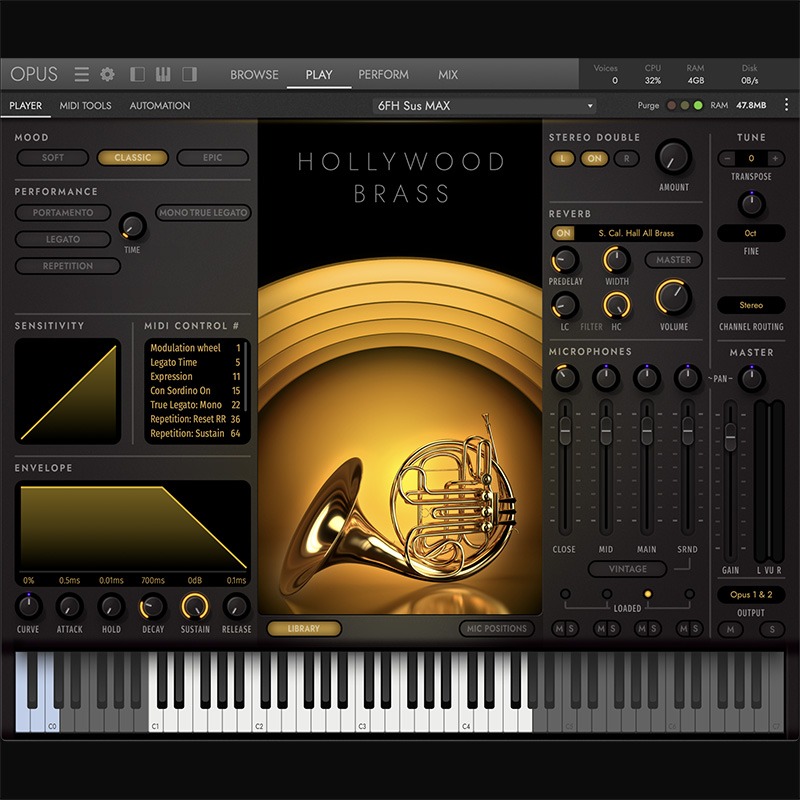
Task: Click the reverb Width knob
Action: point(617,260)
